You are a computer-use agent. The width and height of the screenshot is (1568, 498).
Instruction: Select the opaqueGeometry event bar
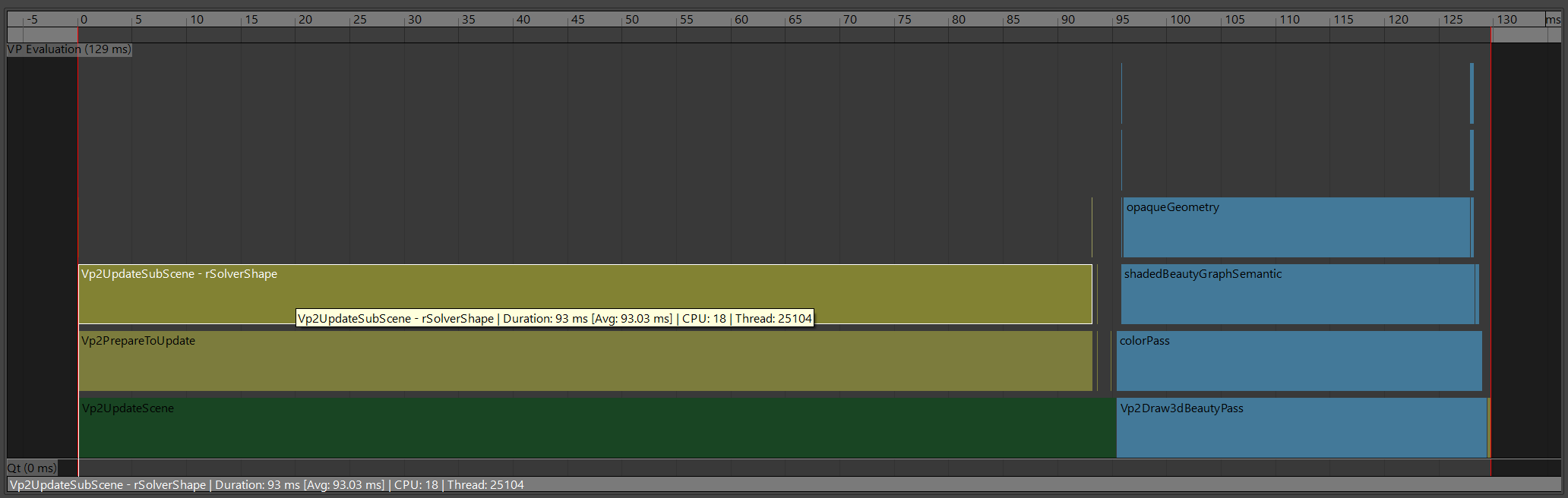pyautogui.click(x=1296, y=227)
